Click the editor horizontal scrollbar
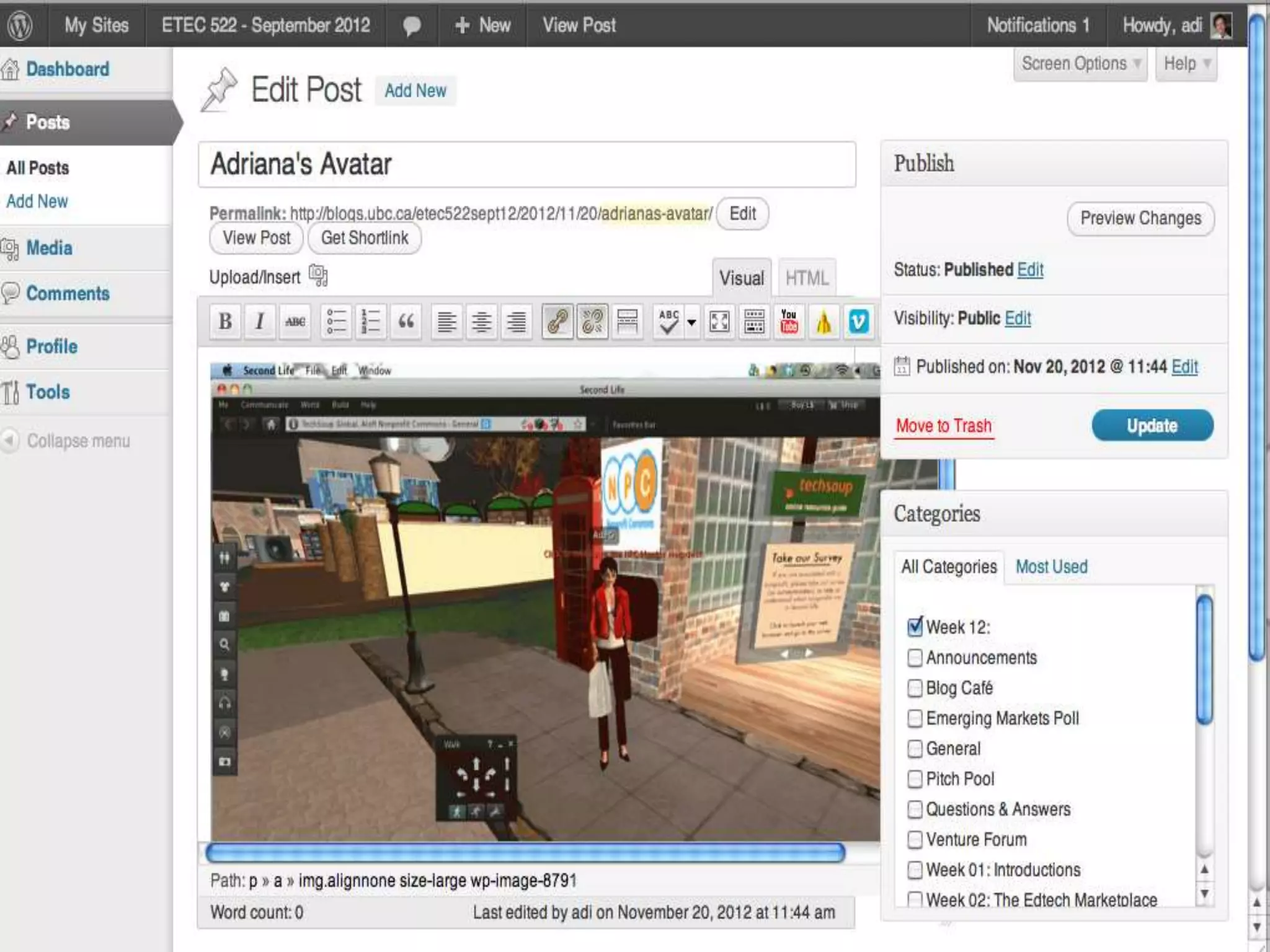This screenshot has width=1270, height=952. click(525, 853)
